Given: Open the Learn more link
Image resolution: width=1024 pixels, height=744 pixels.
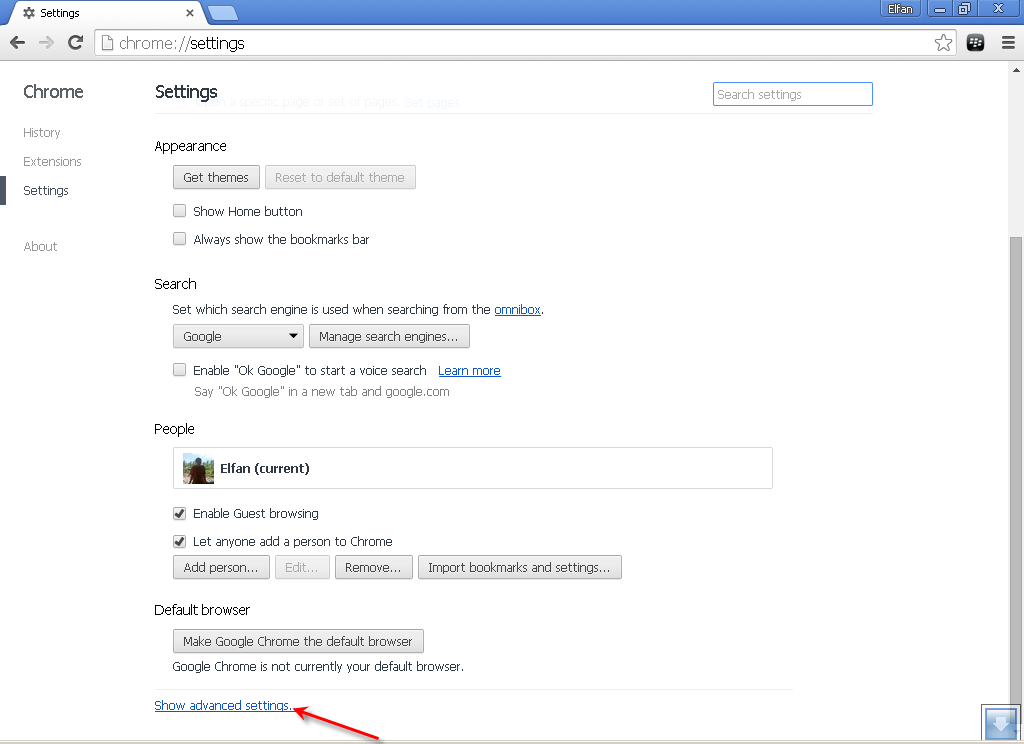Looking at the screenshot, I should (469, 371).
